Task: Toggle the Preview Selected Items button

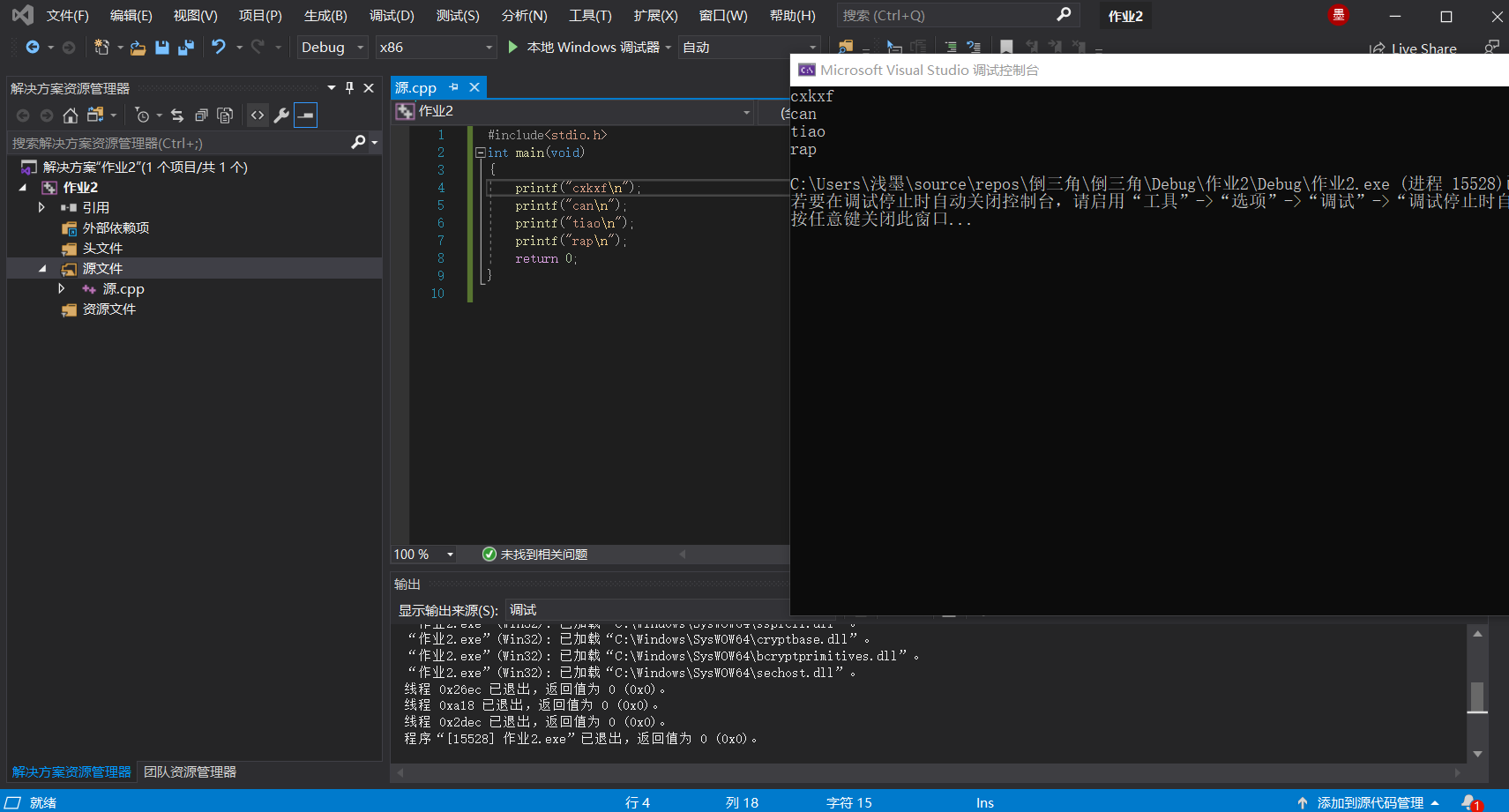Action: coord(305,115)
